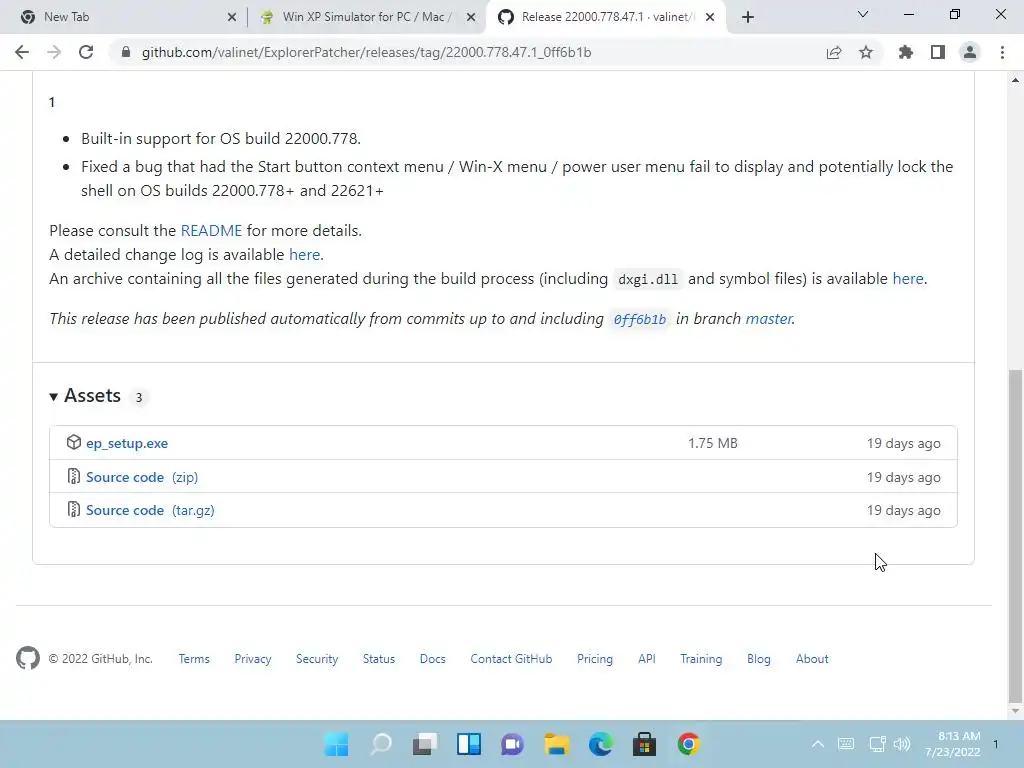Open the Widgets taskbar icon
Screen dimensions: 1024x768
(469, 744)
